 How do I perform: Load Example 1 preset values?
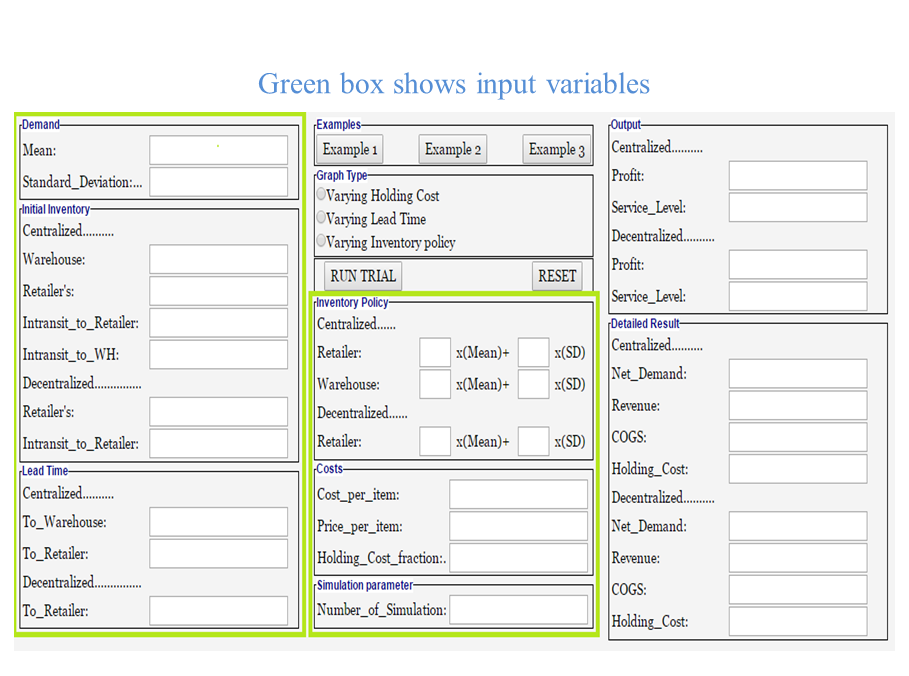350,150
